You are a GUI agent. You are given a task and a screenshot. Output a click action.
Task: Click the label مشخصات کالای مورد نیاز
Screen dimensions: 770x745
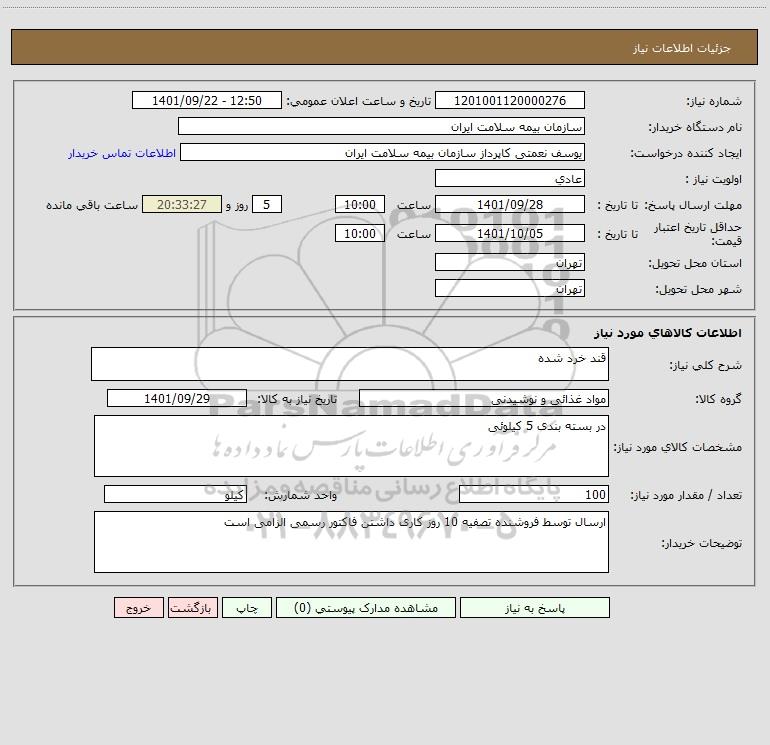pyautogui.click(x=678, y=447)
